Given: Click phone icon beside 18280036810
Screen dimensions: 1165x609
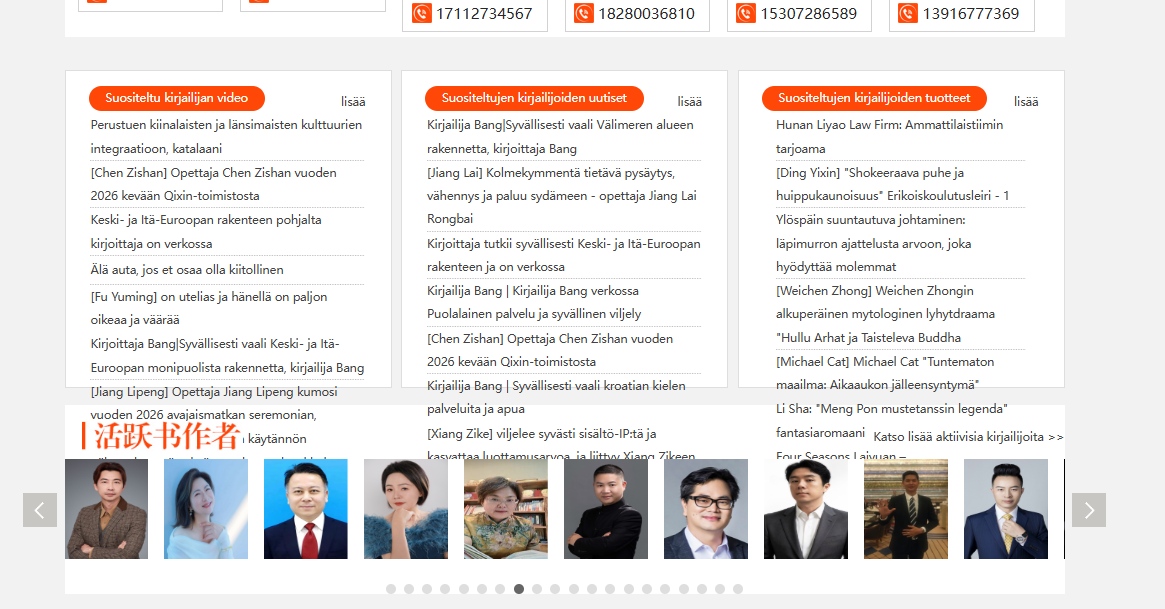Looking at the screenshot, I should point(584,14).
